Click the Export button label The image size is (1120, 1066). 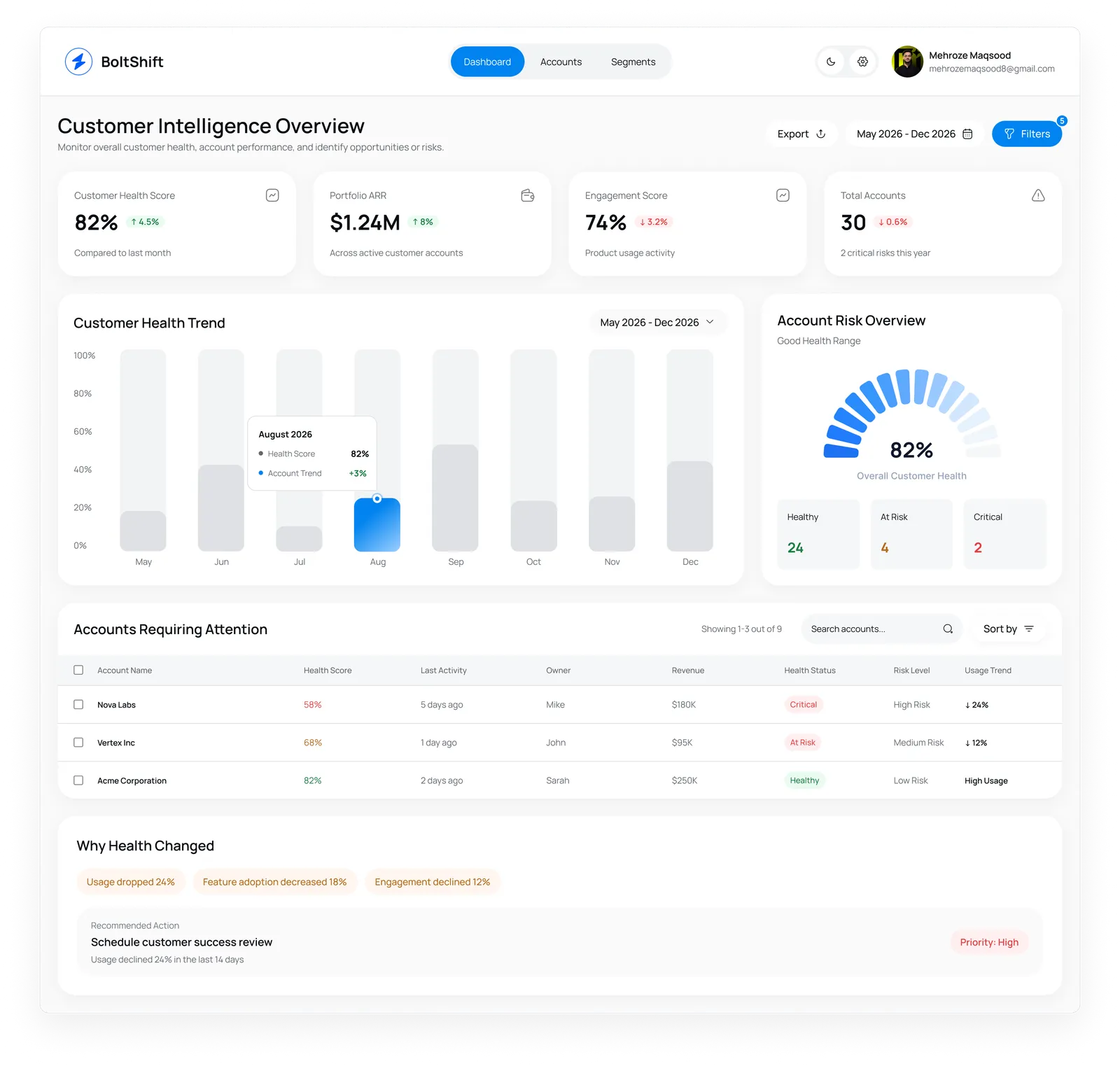[792, 134]
